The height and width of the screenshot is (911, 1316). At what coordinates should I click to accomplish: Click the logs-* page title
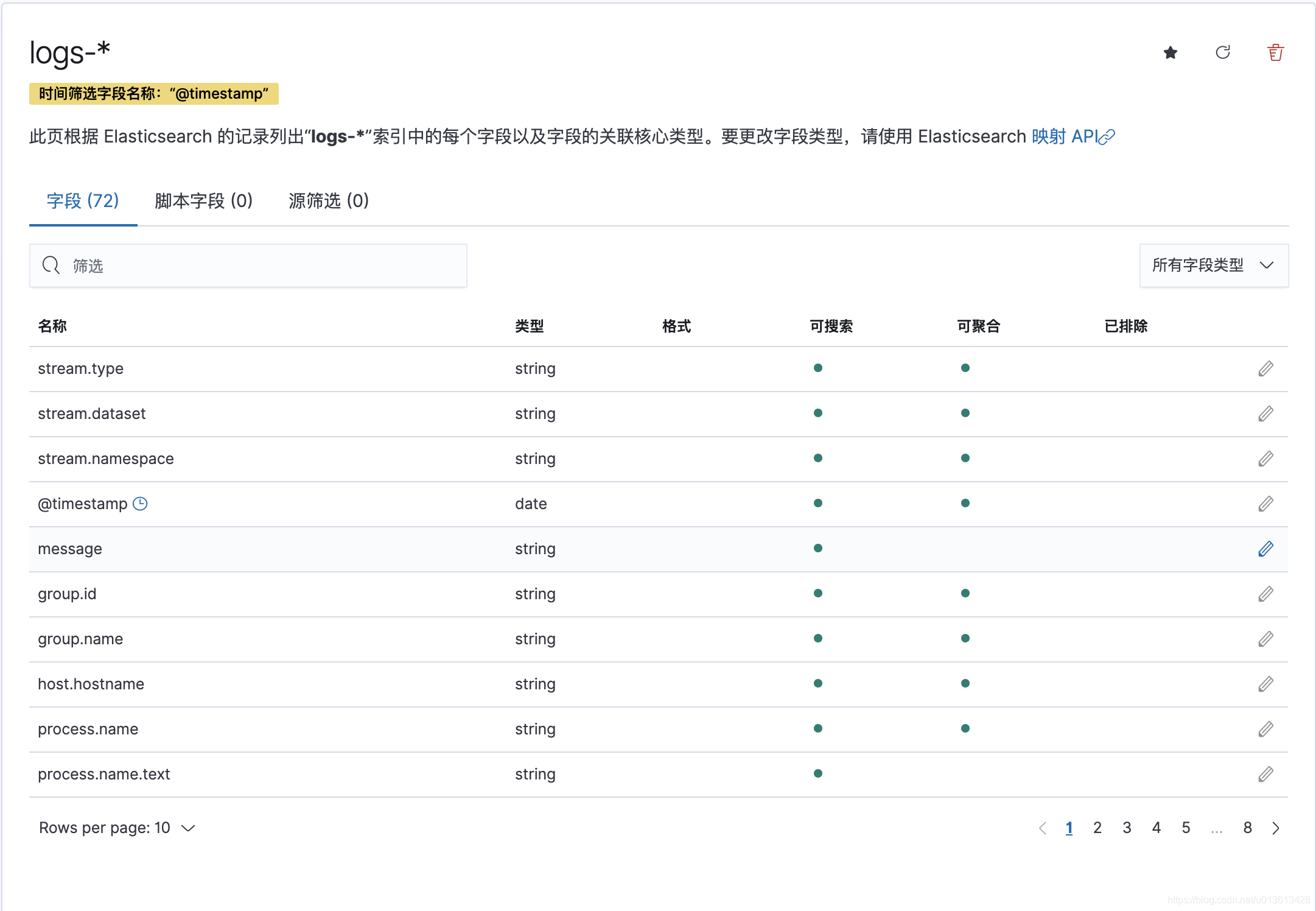pos(70,53)
